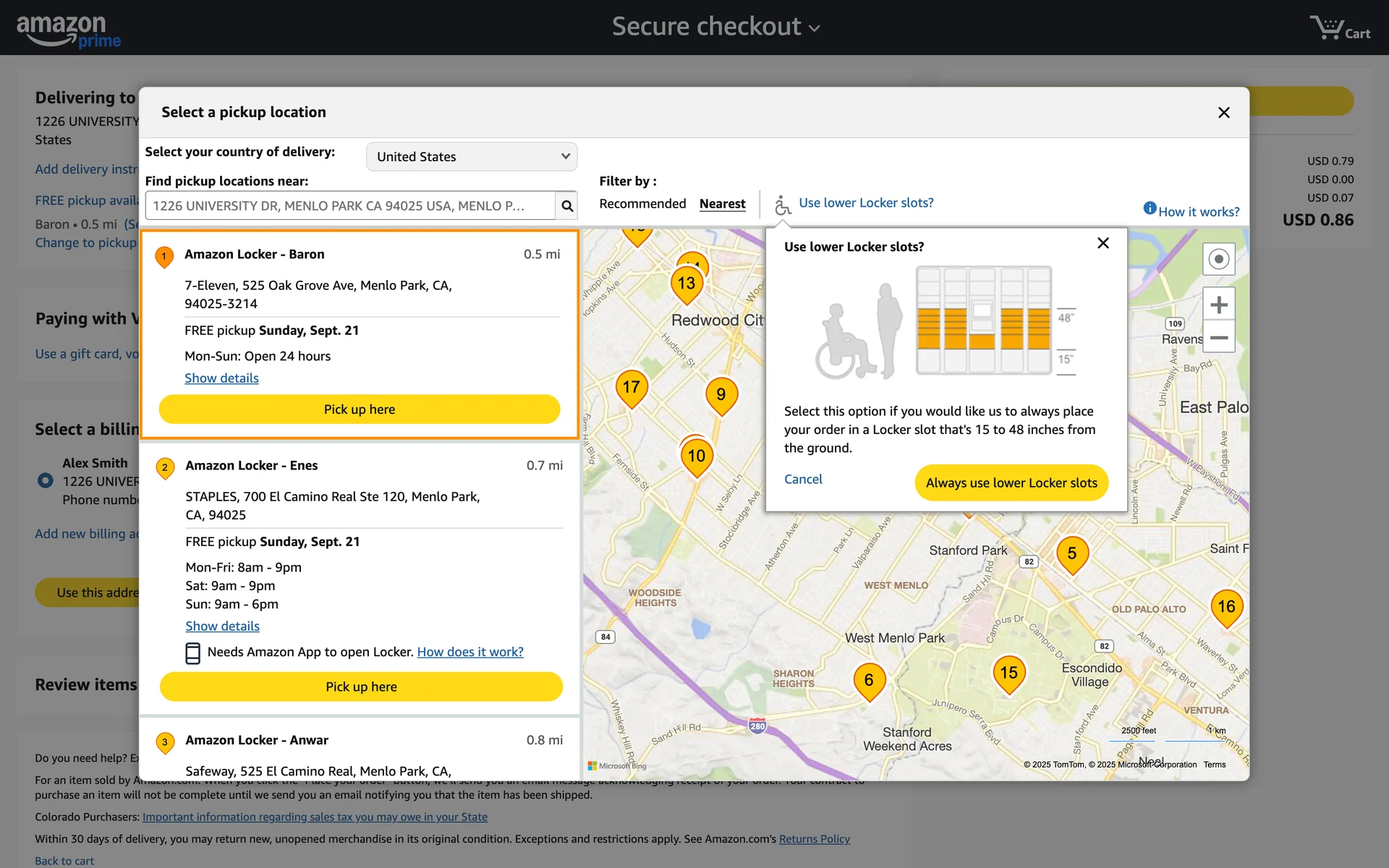
Task: Click the How it works info icon
Action: [x=1149, y=208]
